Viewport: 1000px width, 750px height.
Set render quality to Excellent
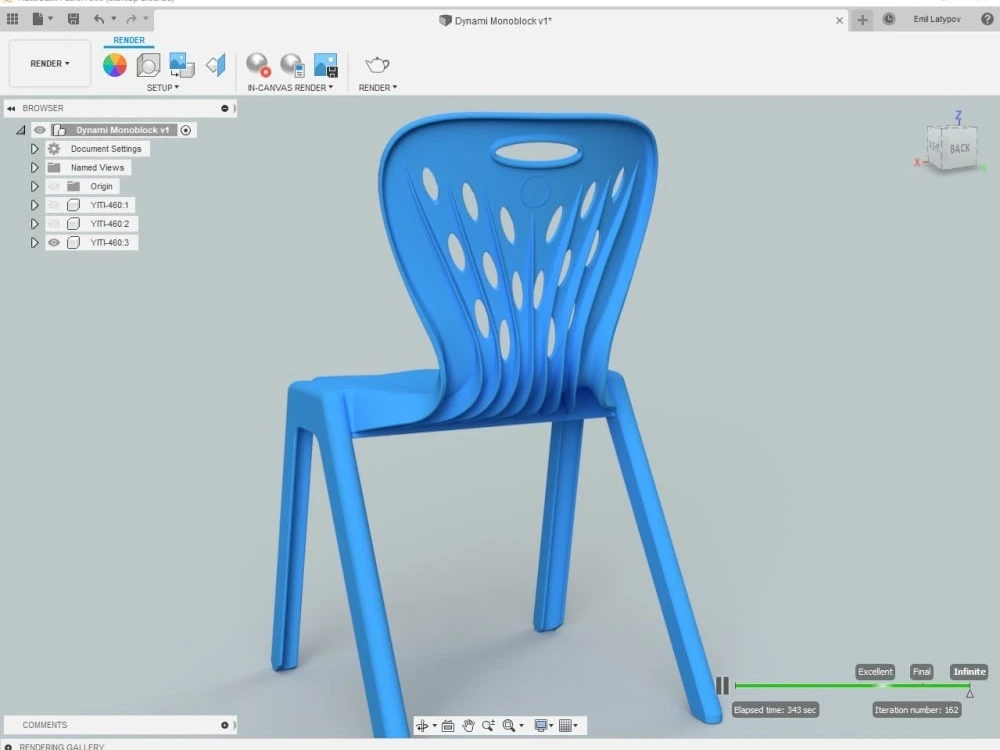click(x=875, y=672)
